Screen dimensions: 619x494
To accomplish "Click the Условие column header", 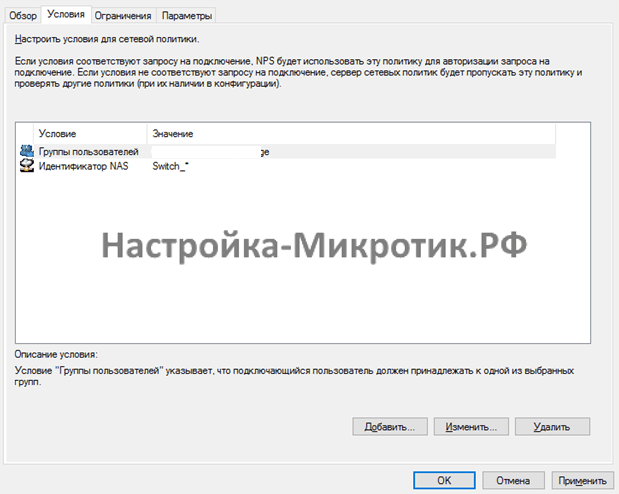I will pos(90,134).
